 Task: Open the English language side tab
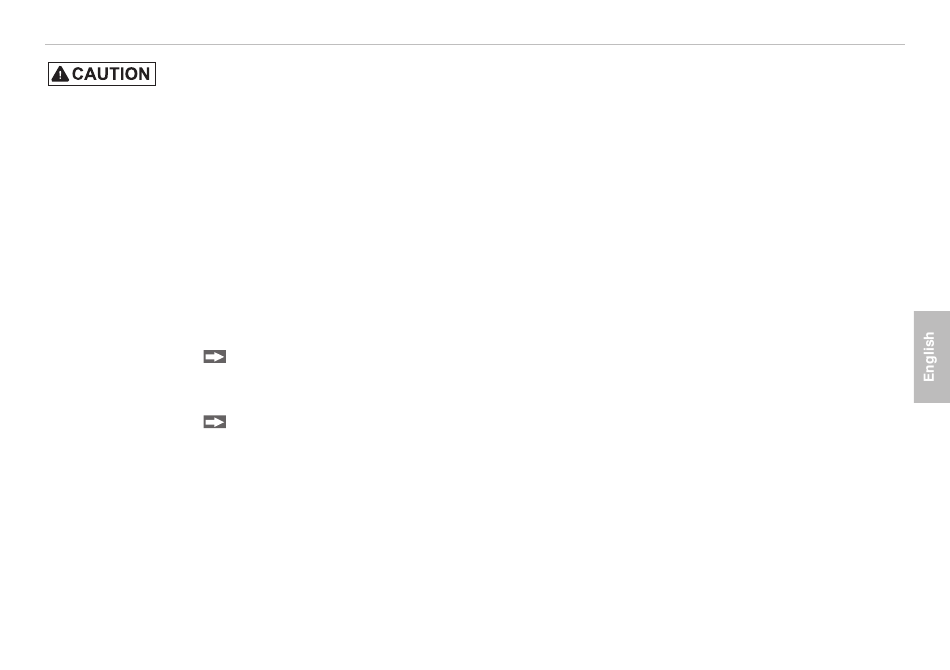point(931,357)
